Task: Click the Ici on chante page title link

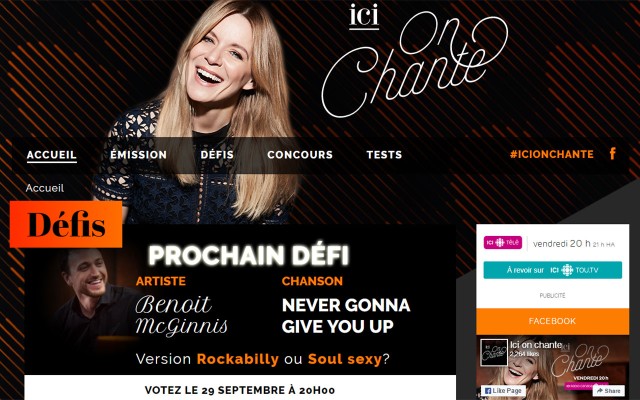Action: [x=536, y=345]
